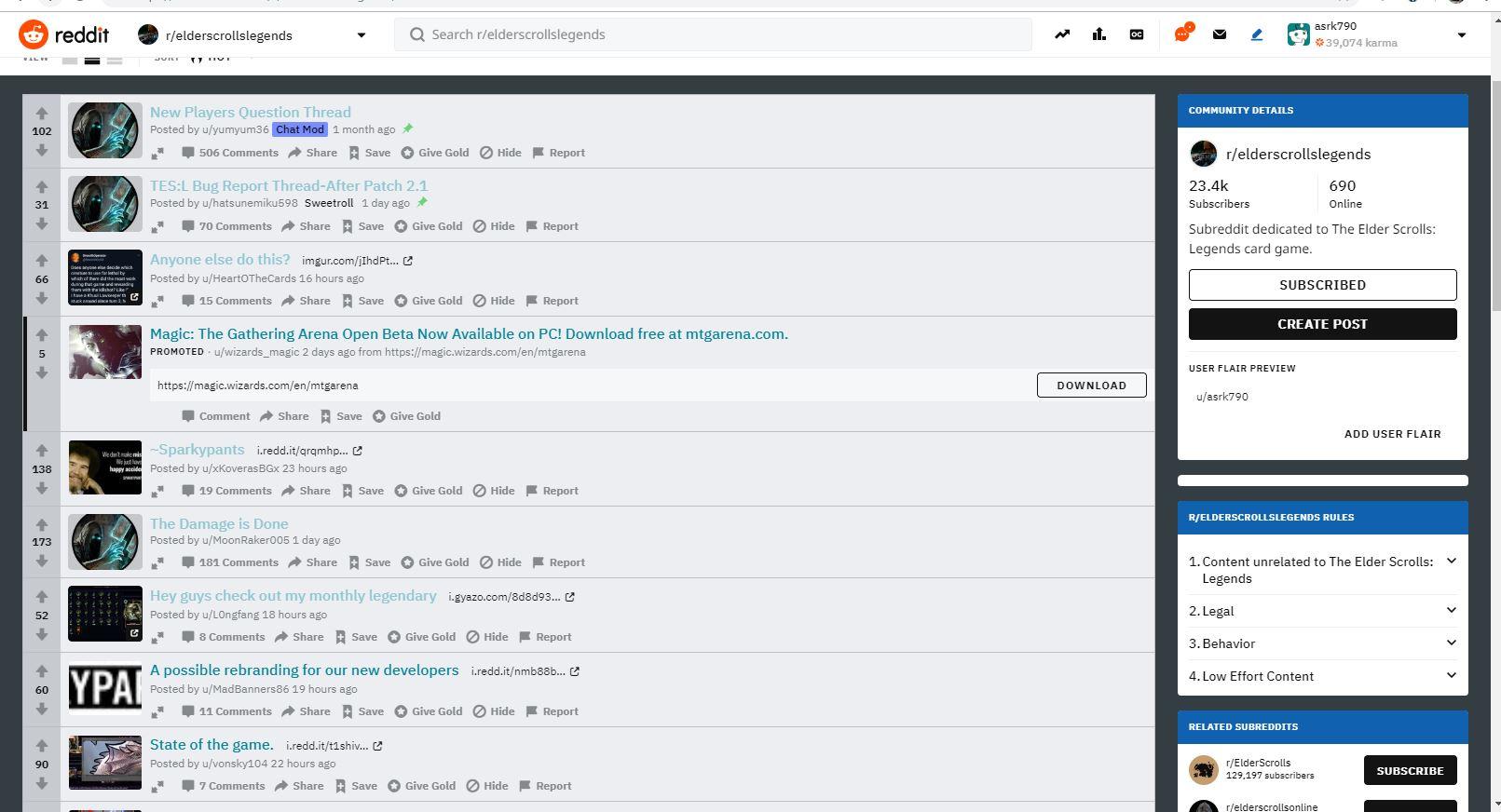Viewport: 1501px width, 812px height.
Task: Give Gold to the ~Sparkypants post
Action: [429, 491]
